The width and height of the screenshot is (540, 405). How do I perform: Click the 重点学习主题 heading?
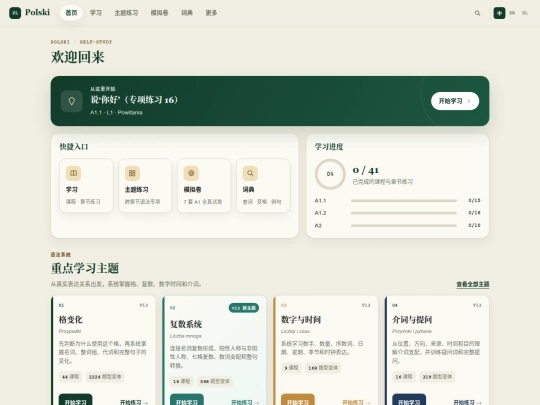tap(85, 268)
